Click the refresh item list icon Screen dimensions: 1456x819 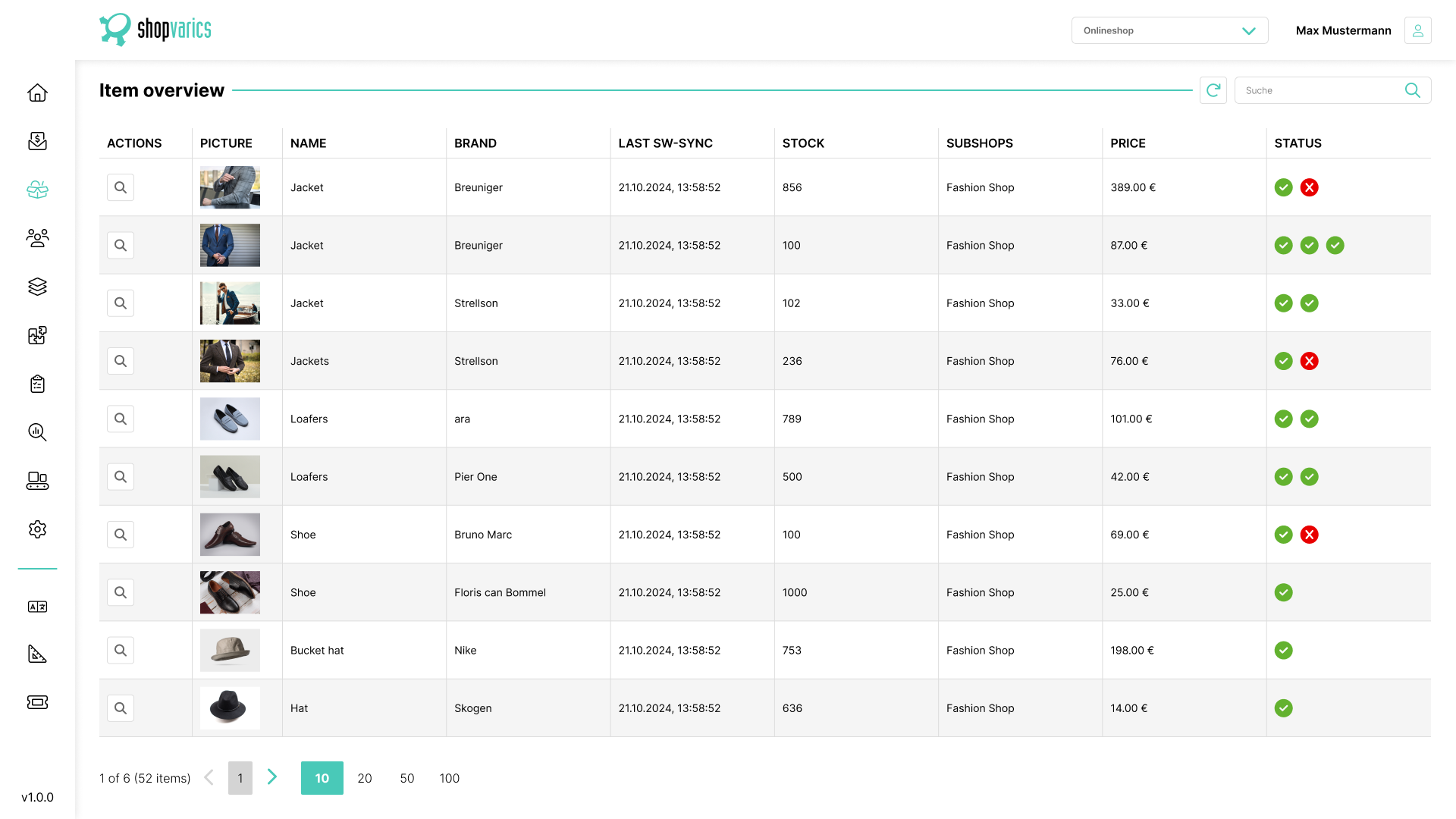coord(1213,90)
